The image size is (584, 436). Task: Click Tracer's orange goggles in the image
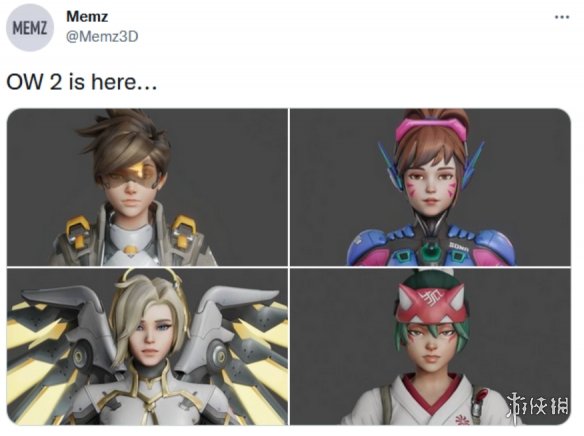point(130,174)
